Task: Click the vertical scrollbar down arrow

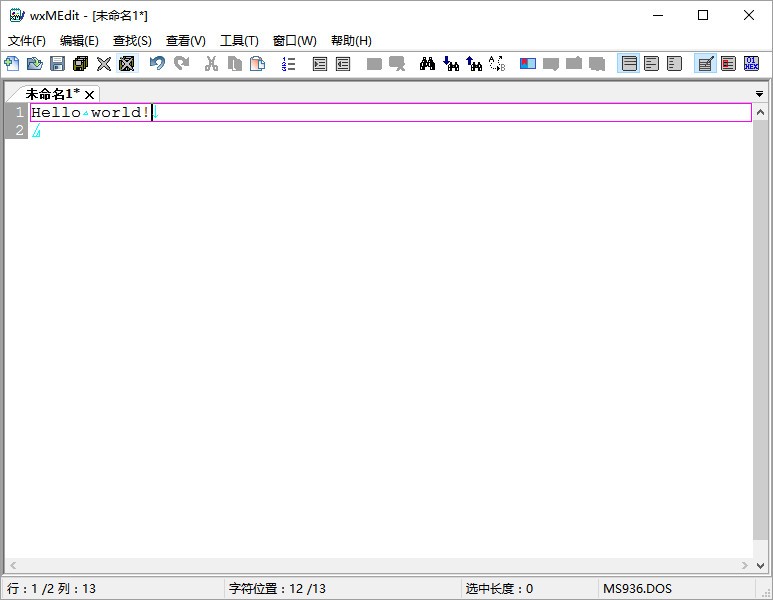Action: pyautogui.click(x=759, y=565)
